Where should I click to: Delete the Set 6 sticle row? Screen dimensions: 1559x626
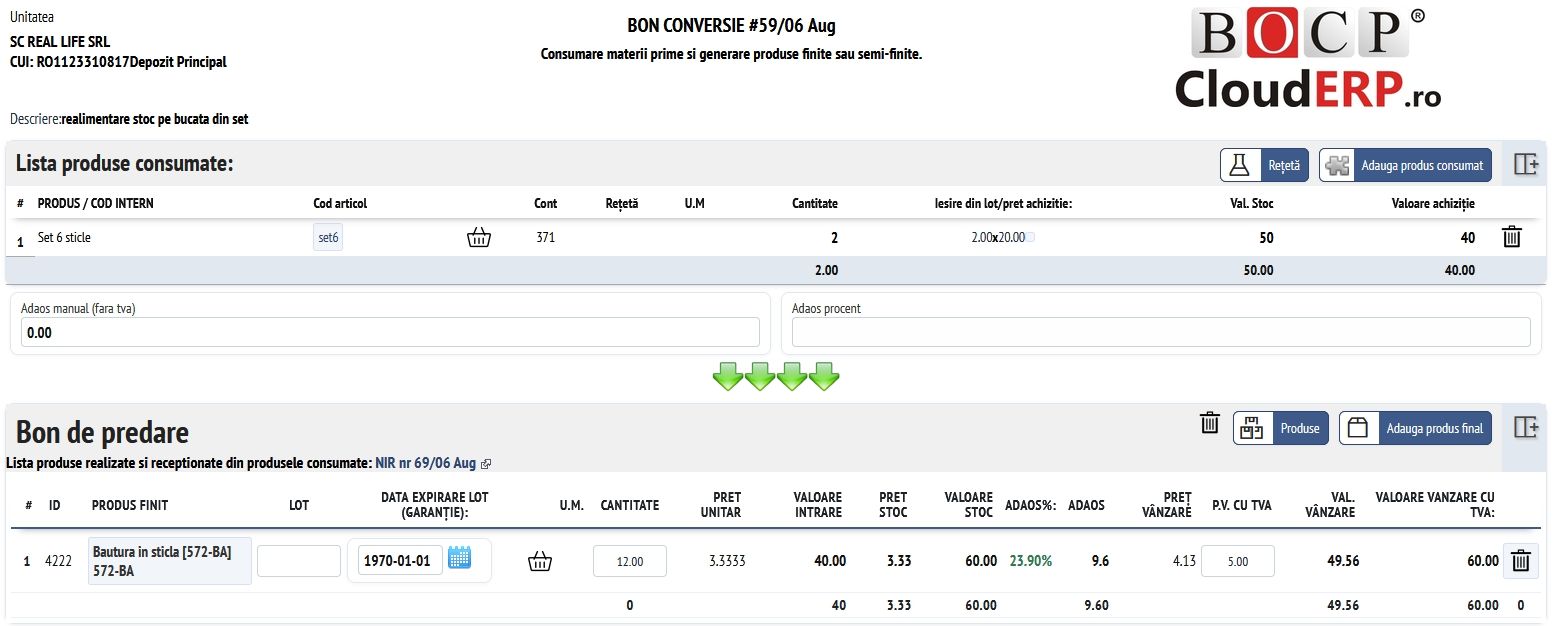pos(1512,237)
